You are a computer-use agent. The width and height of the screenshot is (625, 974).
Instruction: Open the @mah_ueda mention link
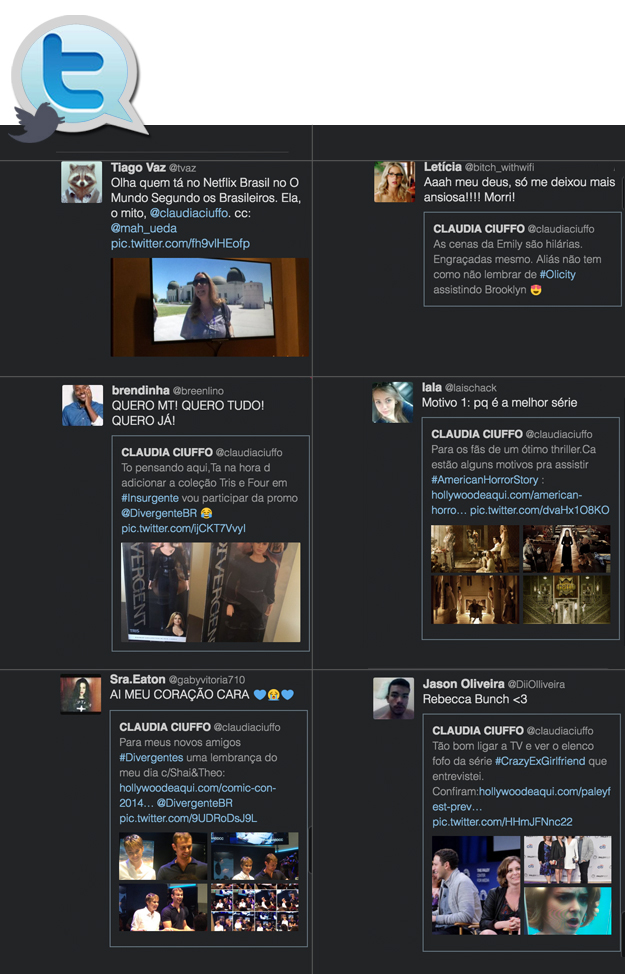point(143,229)
